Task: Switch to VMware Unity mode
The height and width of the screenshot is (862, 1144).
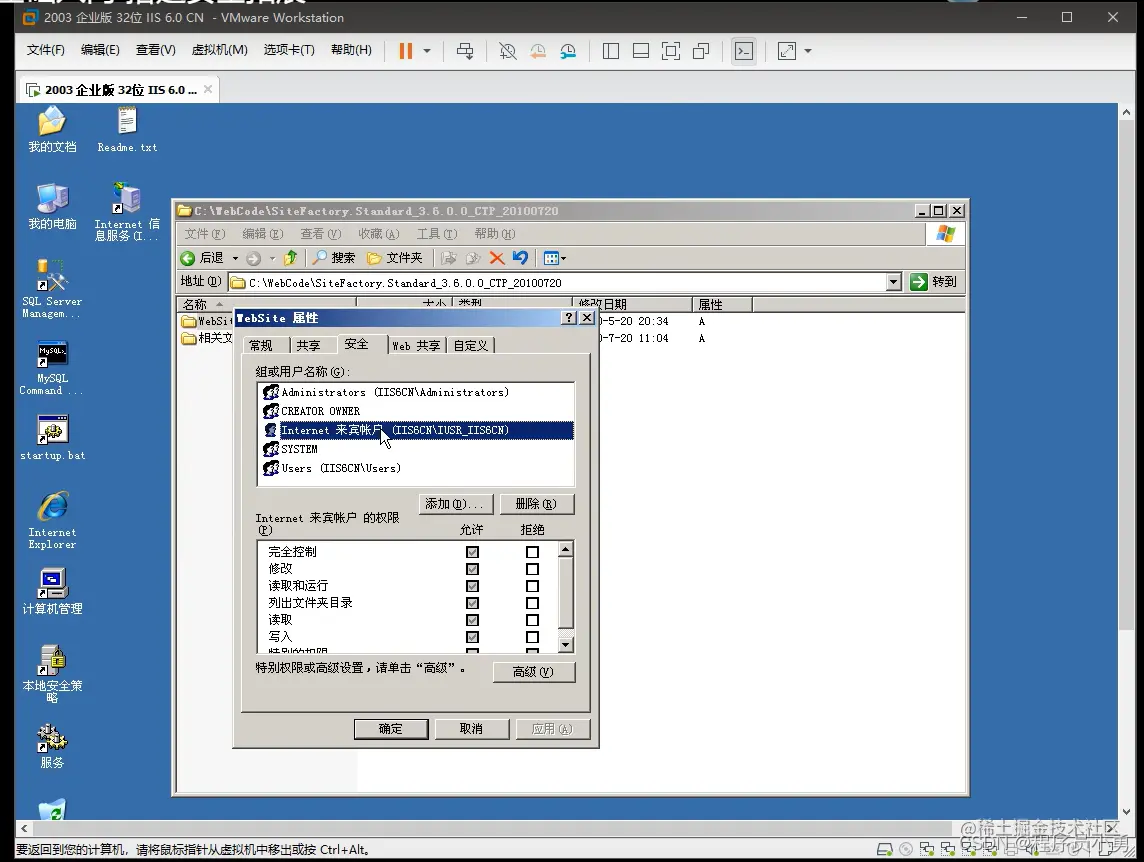Action: coord(701,51)
